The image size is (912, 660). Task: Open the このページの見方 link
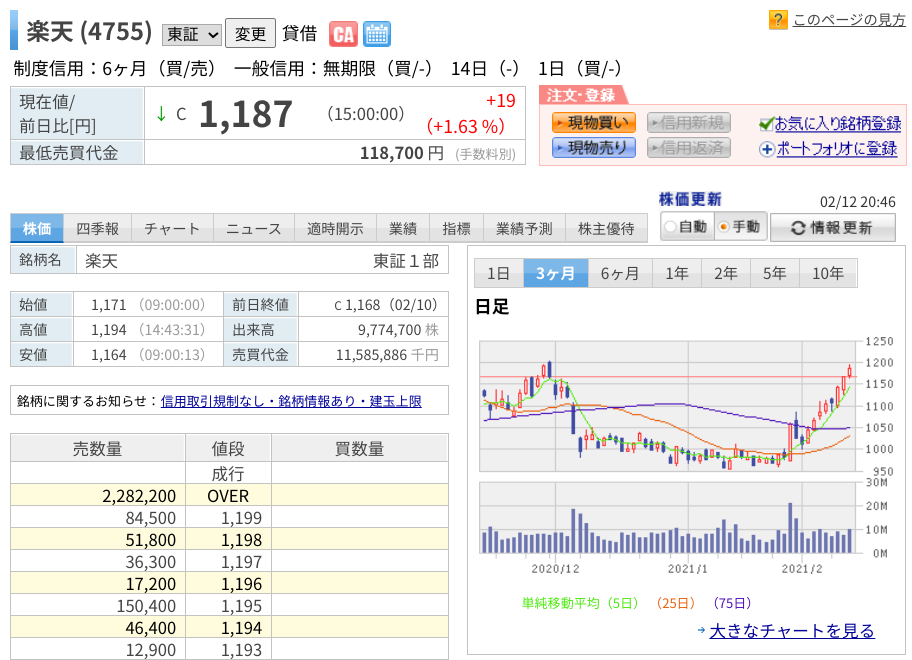[x=849, y=20]
